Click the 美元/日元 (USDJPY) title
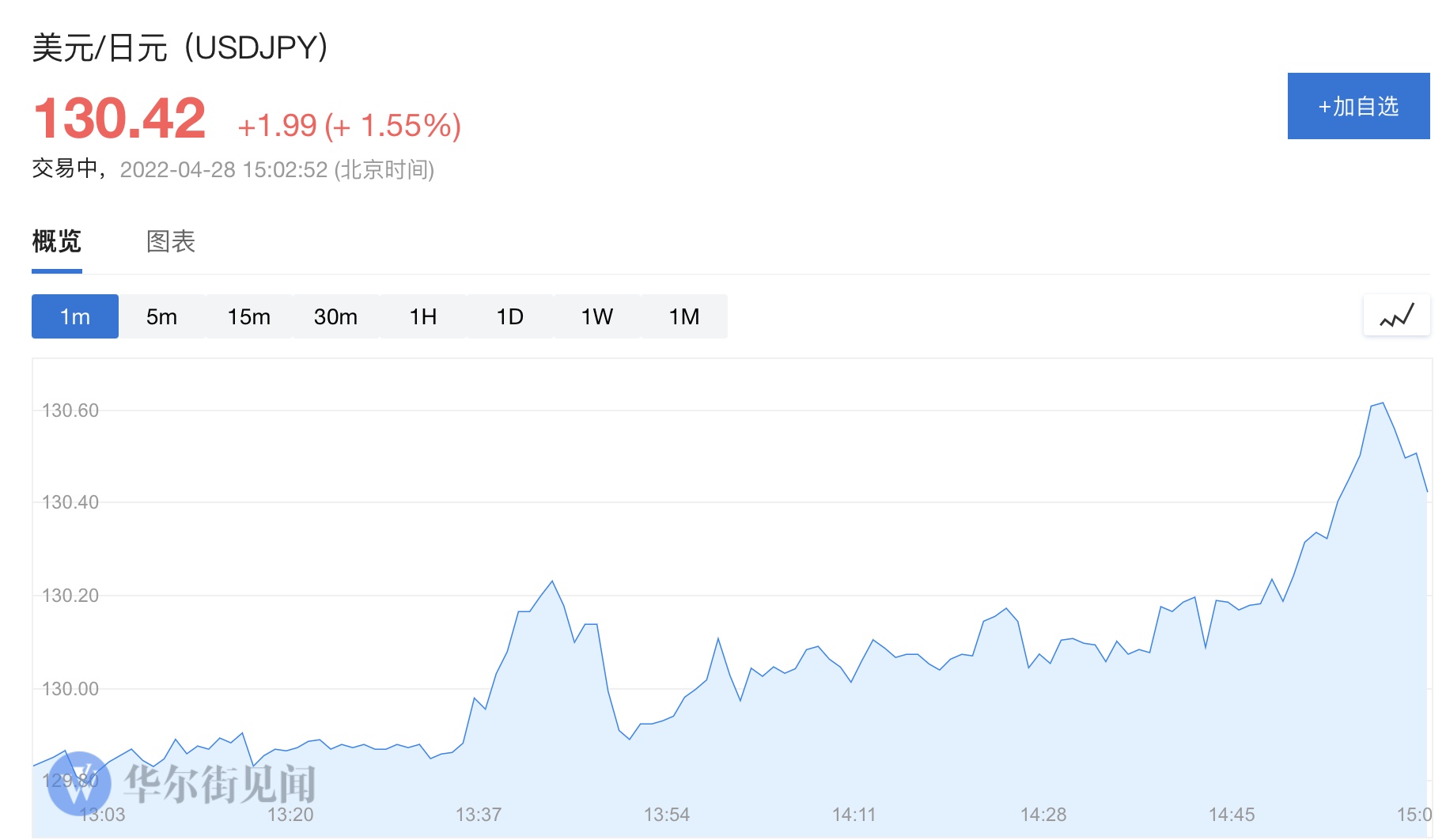The image size is (1446, 840). pos(180,48)
